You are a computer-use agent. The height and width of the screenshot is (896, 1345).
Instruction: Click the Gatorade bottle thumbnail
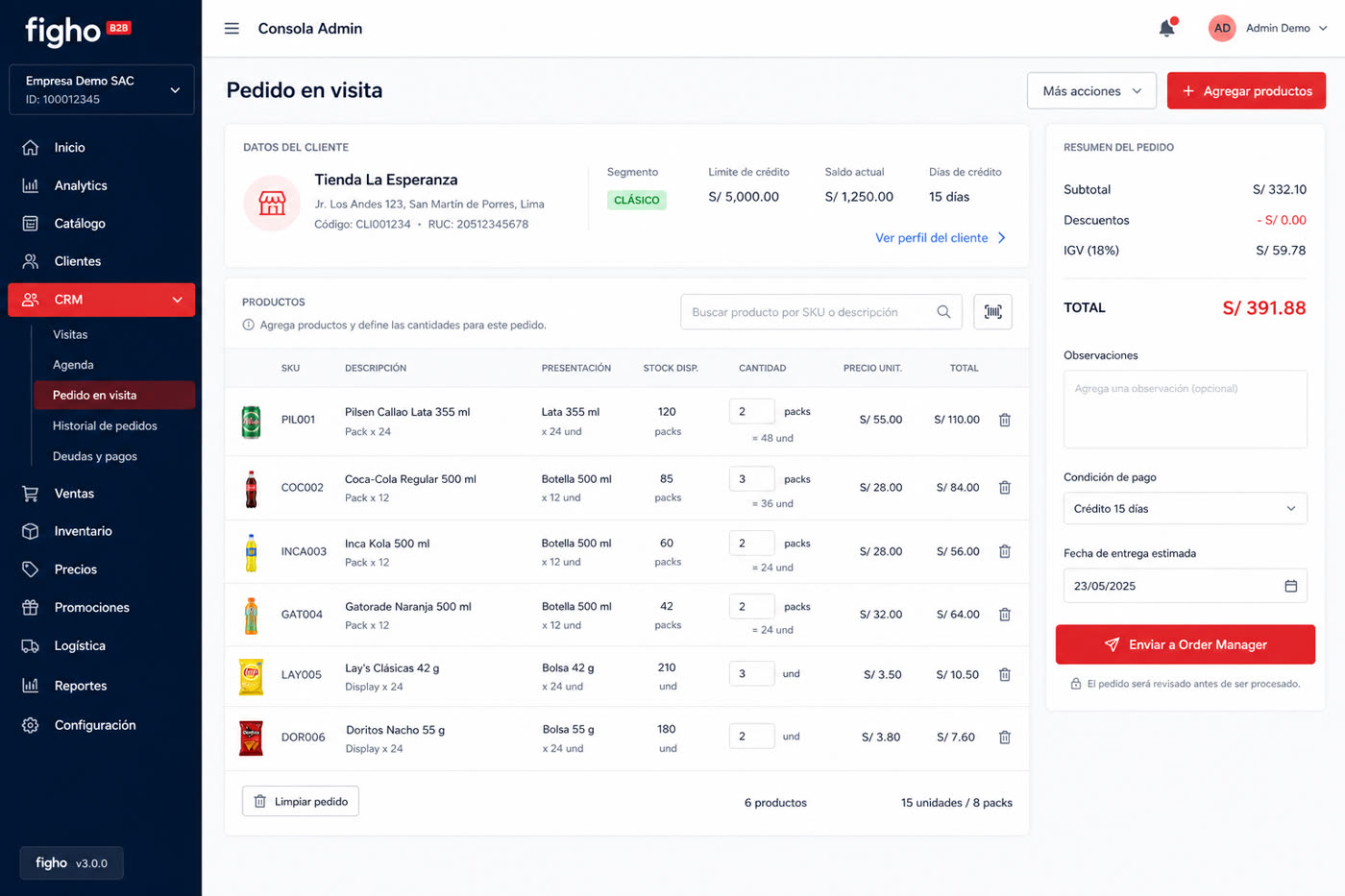(251, 616)
